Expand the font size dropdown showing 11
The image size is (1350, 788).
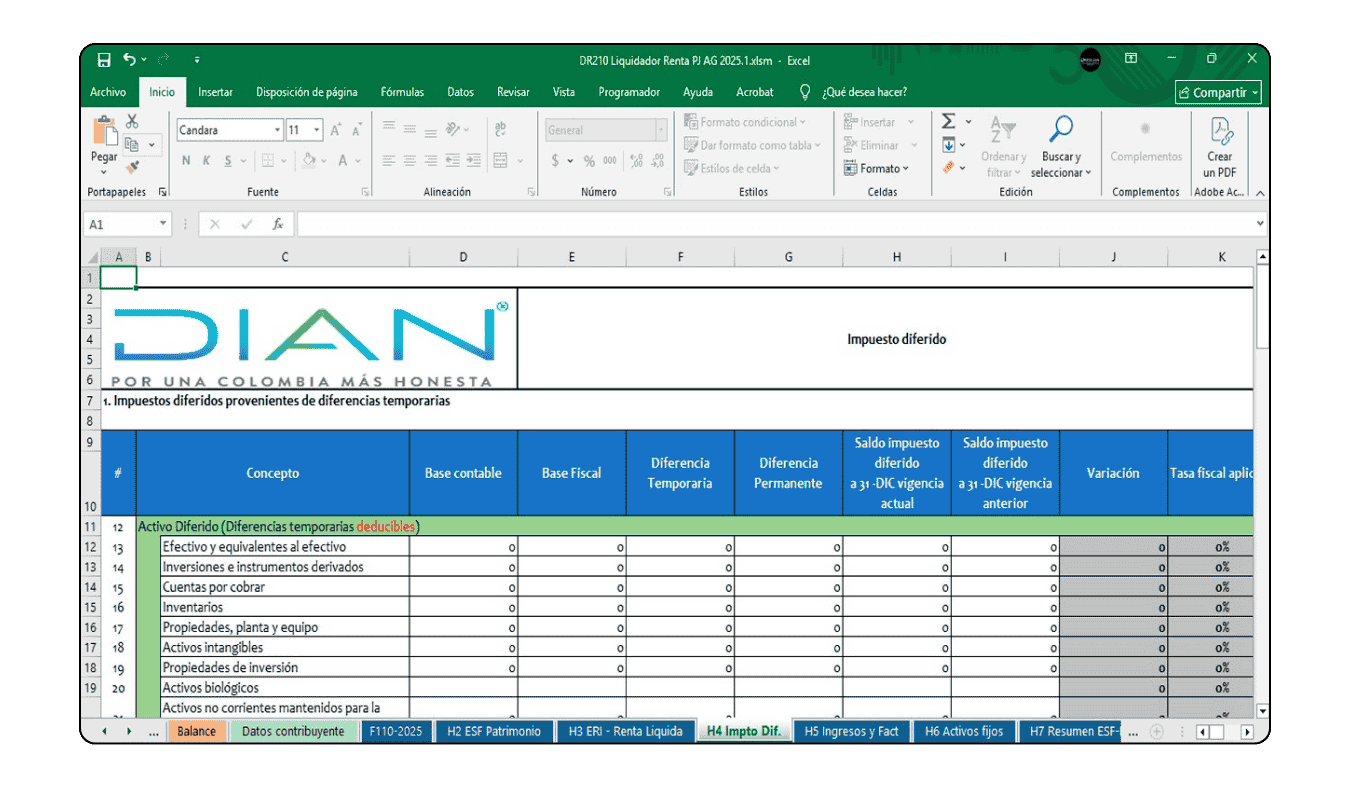pyautogui.click(x=317, y=131)
